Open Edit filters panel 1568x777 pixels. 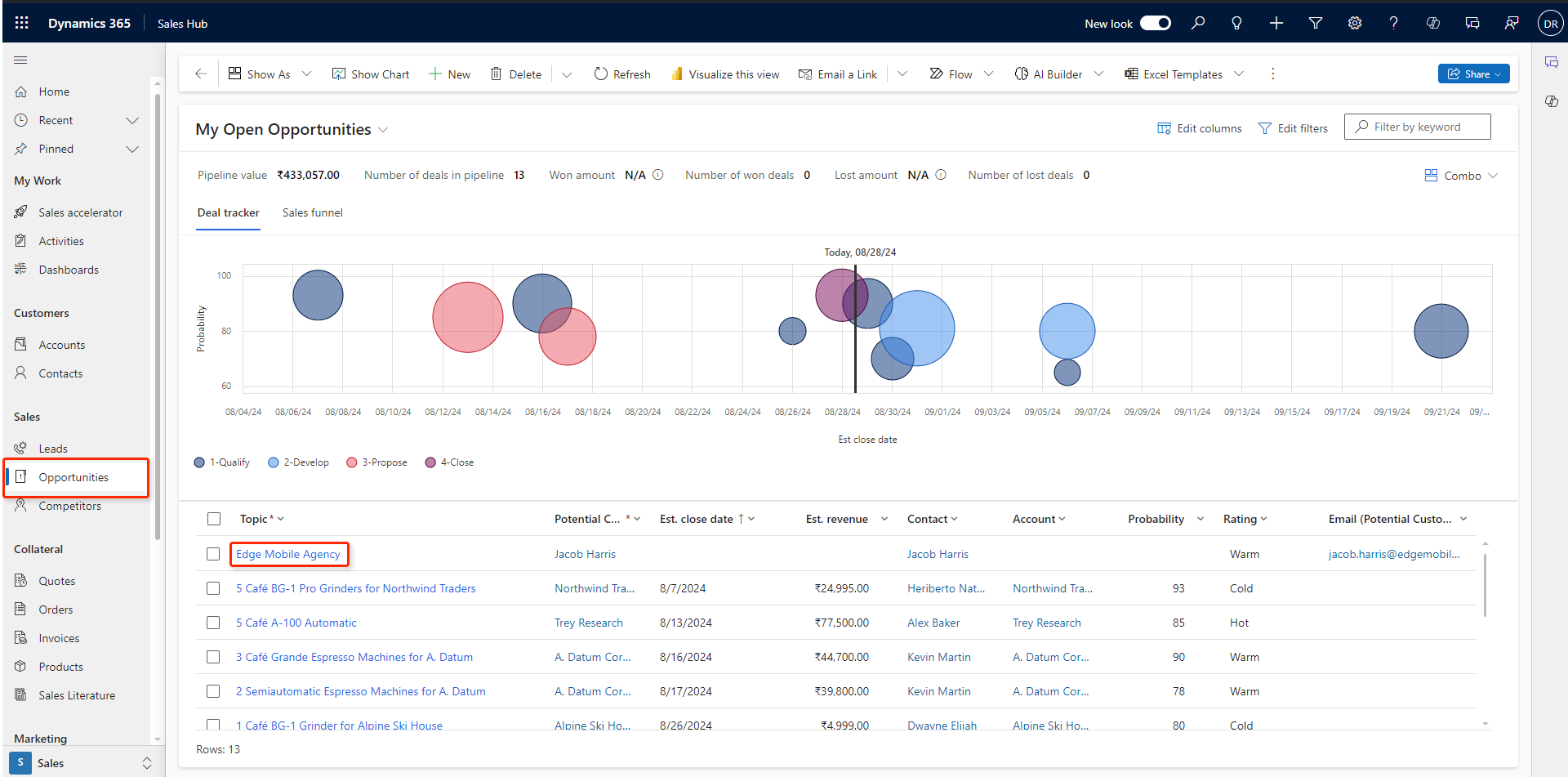coord(1293,128)
